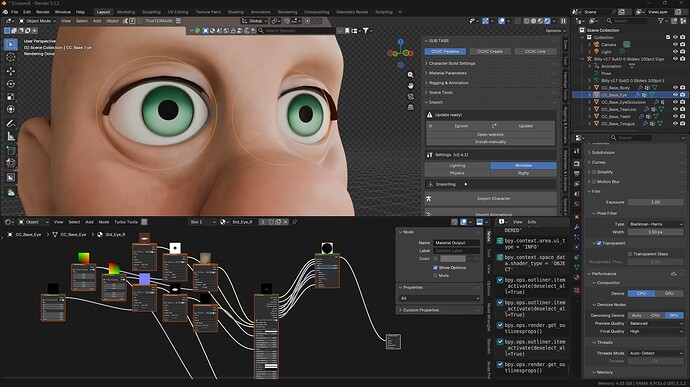The image size is (690, 387).
Task: Select the Add Cube tool
Action: coord(11,151)
